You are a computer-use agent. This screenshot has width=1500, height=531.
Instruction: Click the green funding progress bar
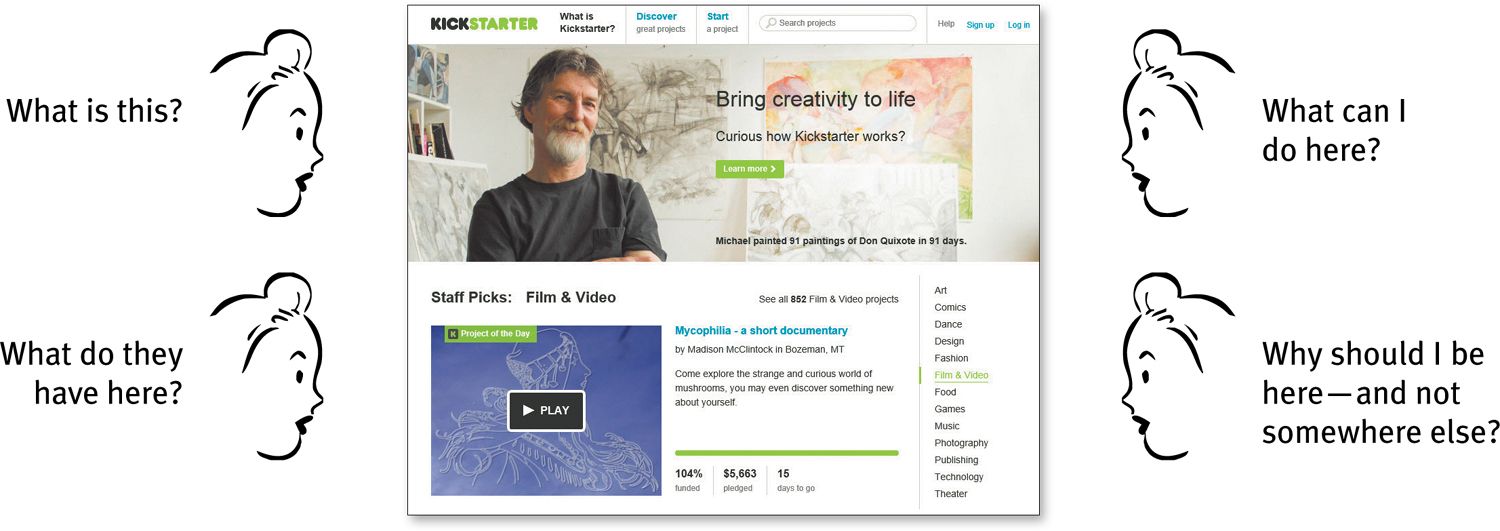(x=787, y=453)
